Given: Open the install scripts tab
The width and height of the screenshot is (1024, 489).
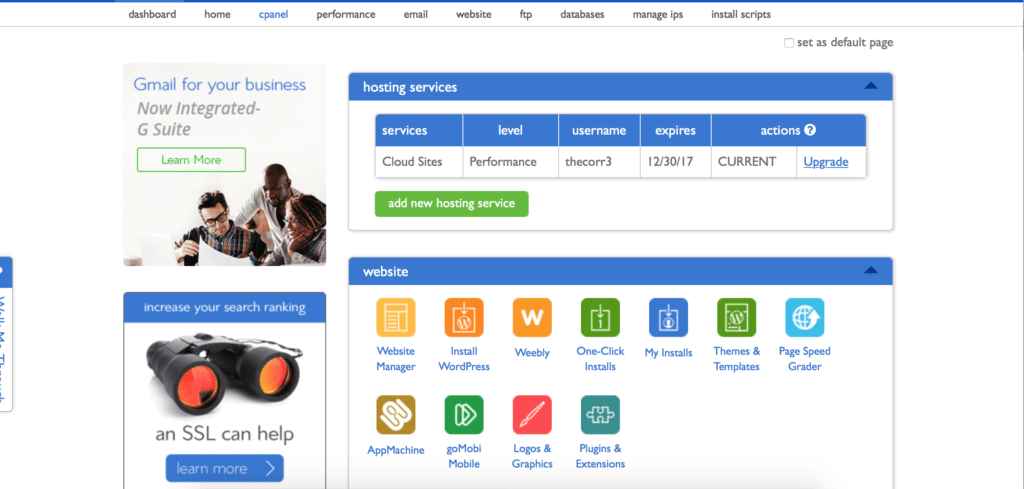Looking at the screenshot, I should pos(741,14).
